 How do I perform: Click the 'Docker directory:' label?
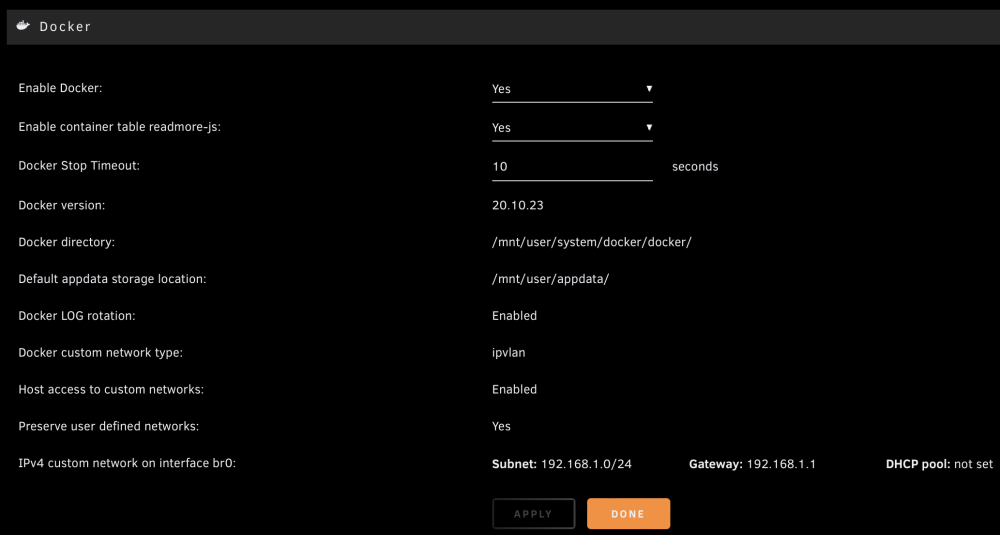click(x=66, y=242)
